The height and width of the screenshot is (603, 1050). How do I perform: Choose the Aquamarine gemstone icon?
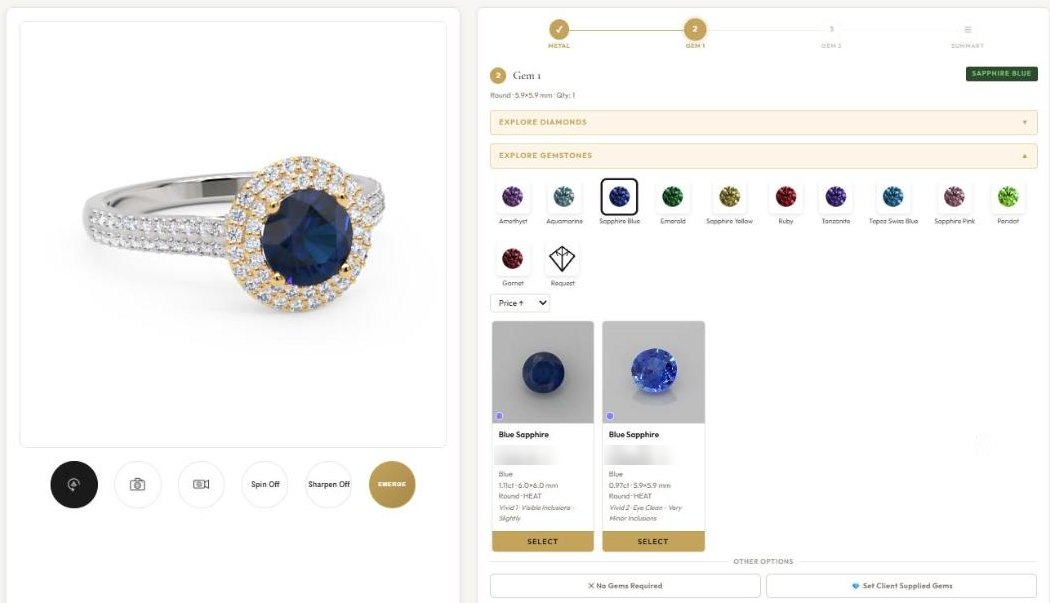point(564,197)
